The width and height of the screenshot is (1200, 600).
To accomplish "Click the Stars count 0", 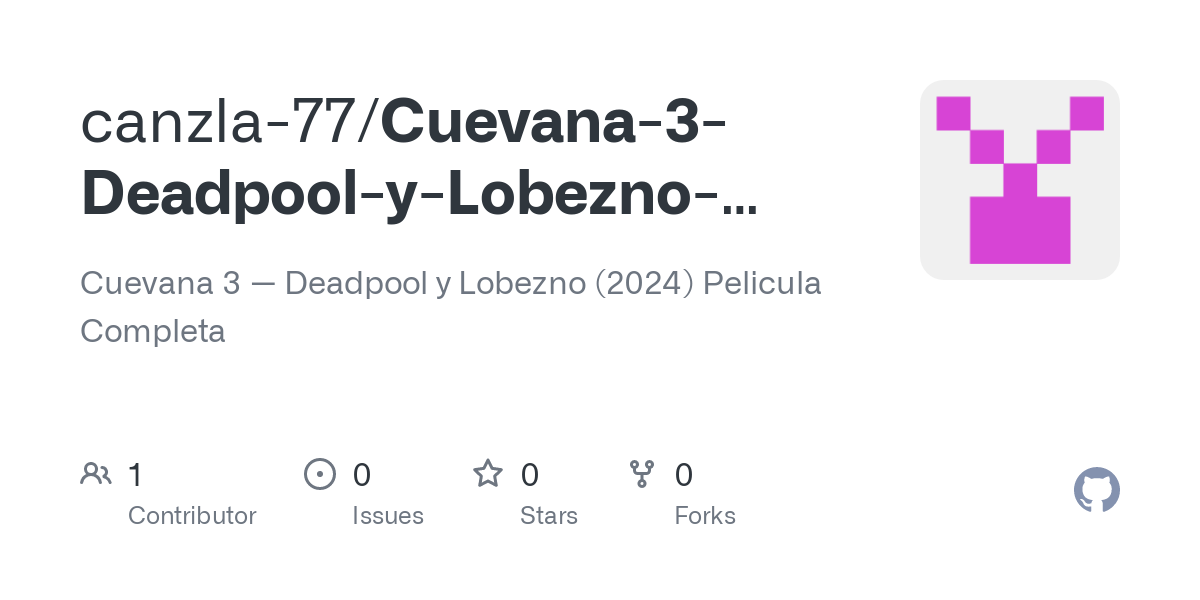I will pyautogui.click(x=530, y=475).
